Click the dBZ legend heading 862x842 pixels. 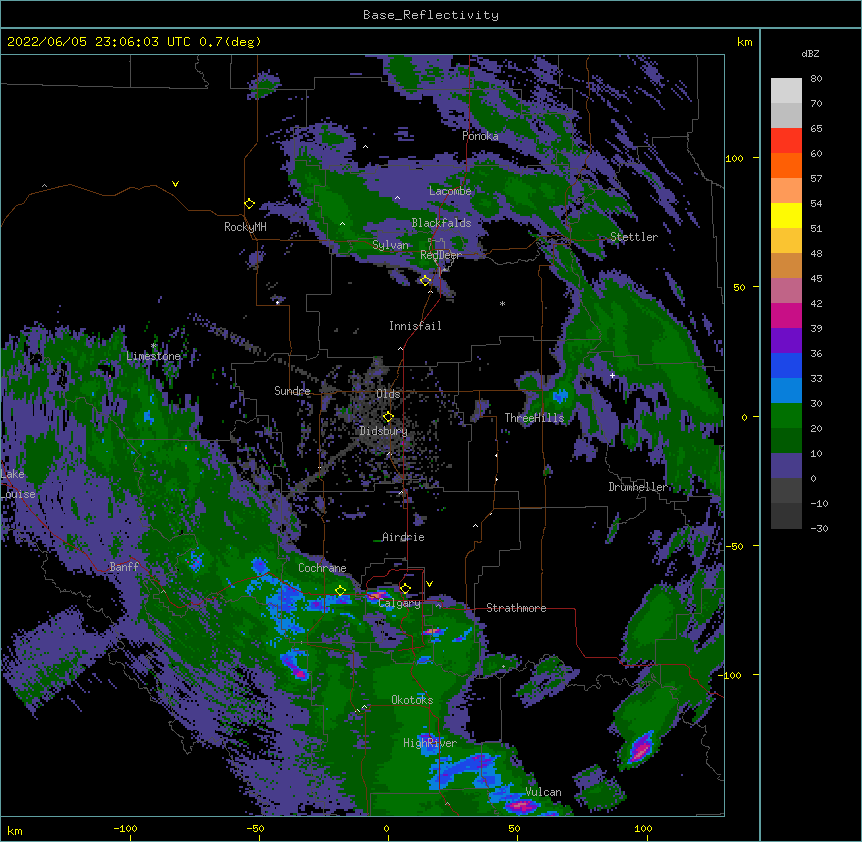(x=810, y=53)
